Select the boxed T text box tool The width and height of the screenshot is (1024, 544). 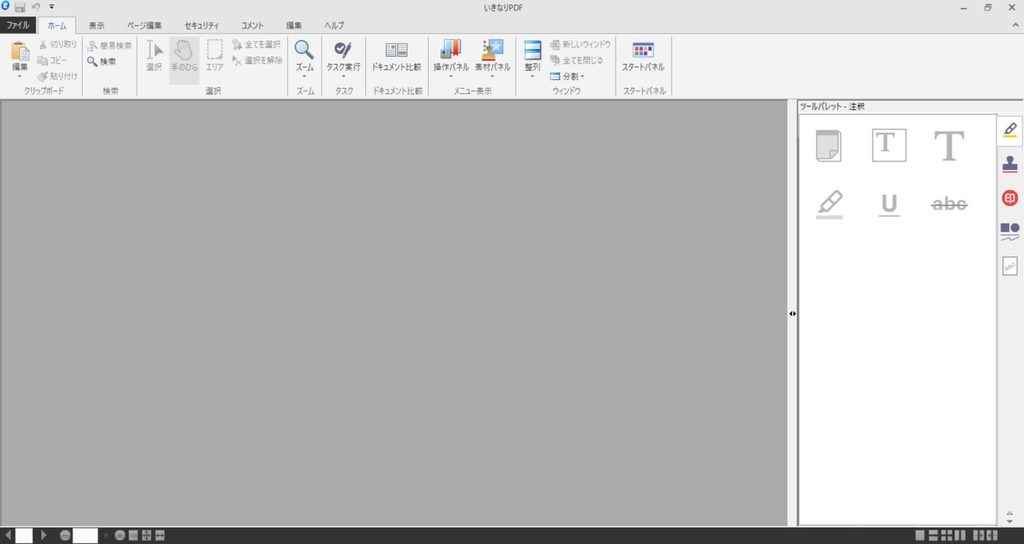click(889, 145)
